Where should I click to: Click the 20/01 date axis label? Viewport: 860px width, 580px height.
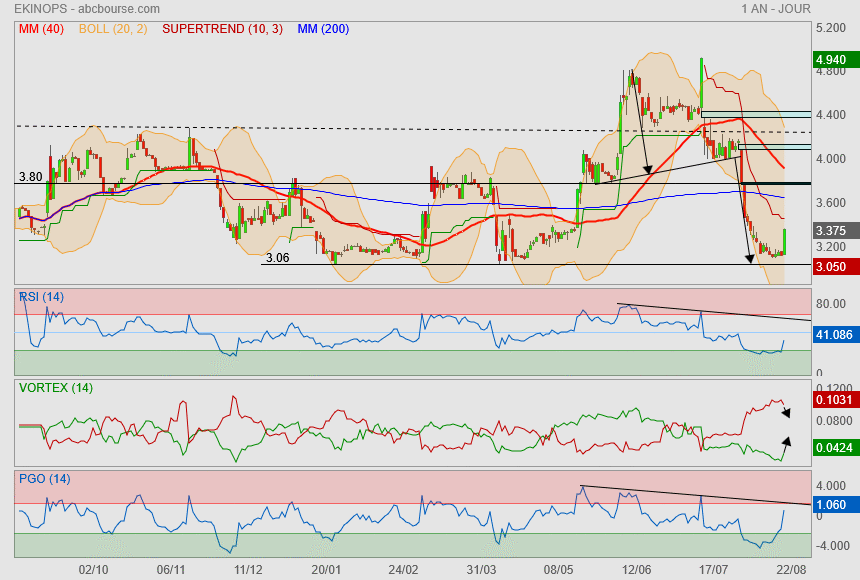click(326, 570)
